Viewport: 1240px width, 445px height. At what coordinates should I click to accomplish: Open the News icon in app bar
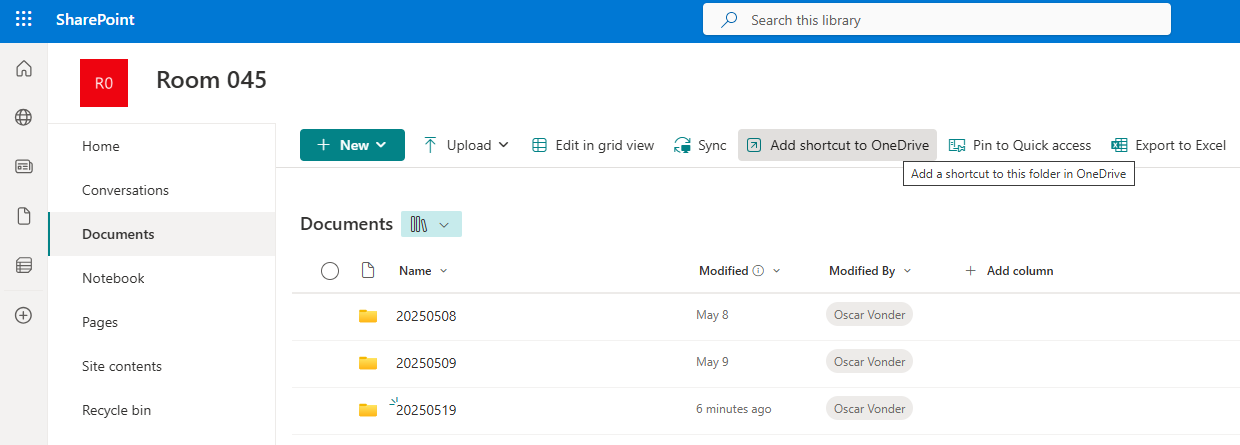(x=24, y=167)
